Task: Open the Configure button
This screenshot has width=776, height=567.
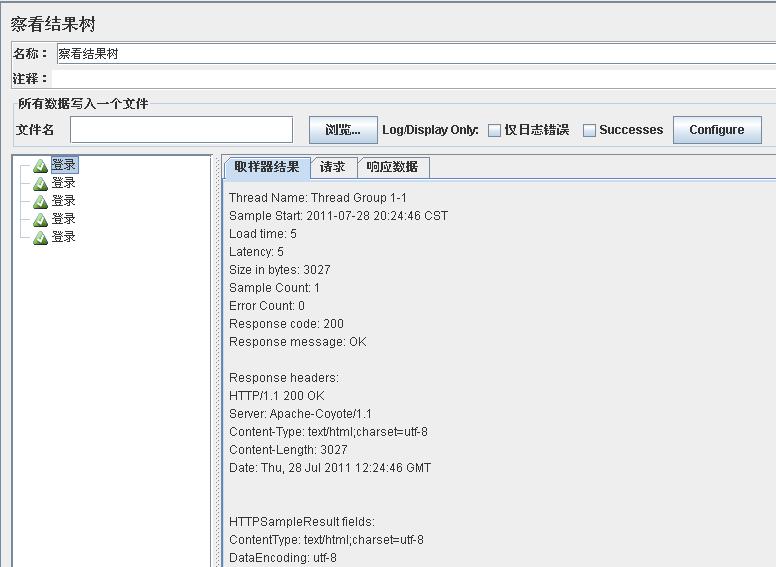Action: pos(717,130)
